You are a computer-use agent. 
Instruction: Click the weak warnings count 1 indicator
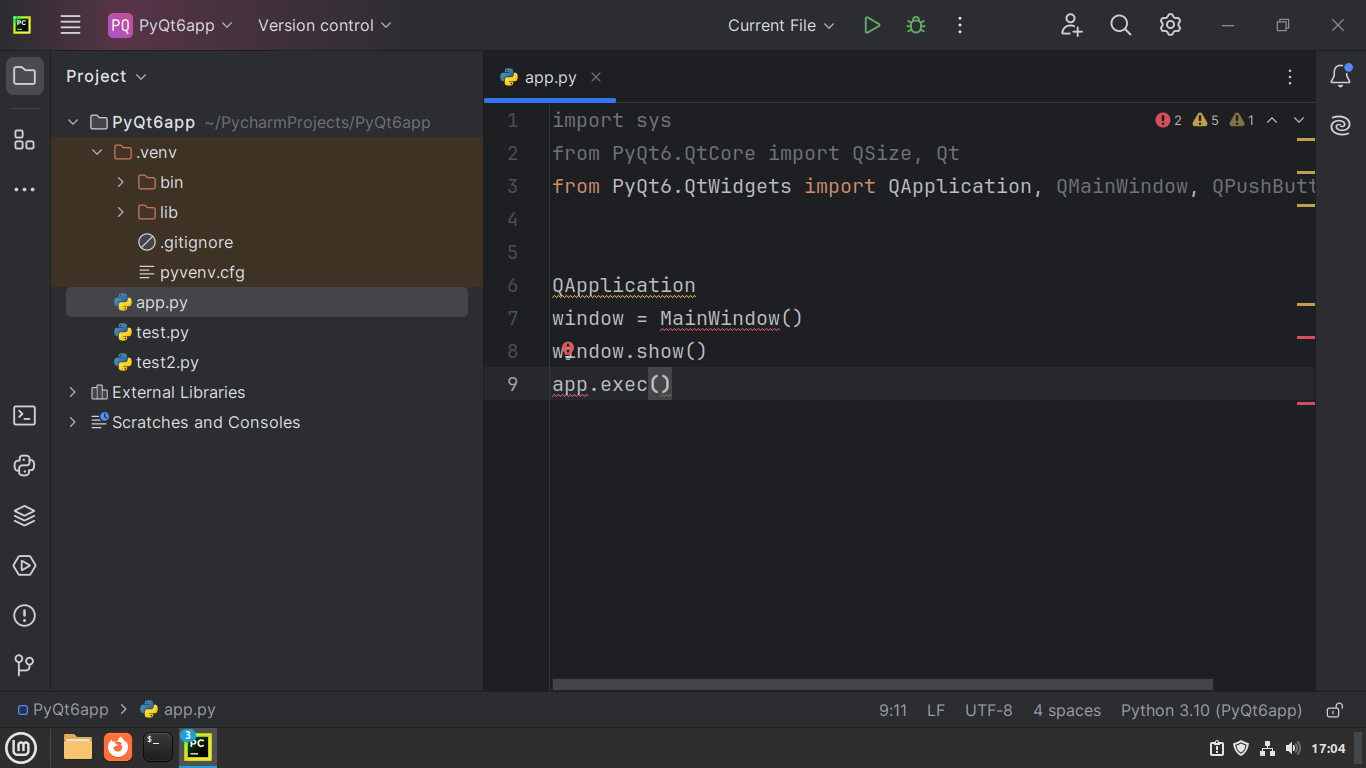1242,120
